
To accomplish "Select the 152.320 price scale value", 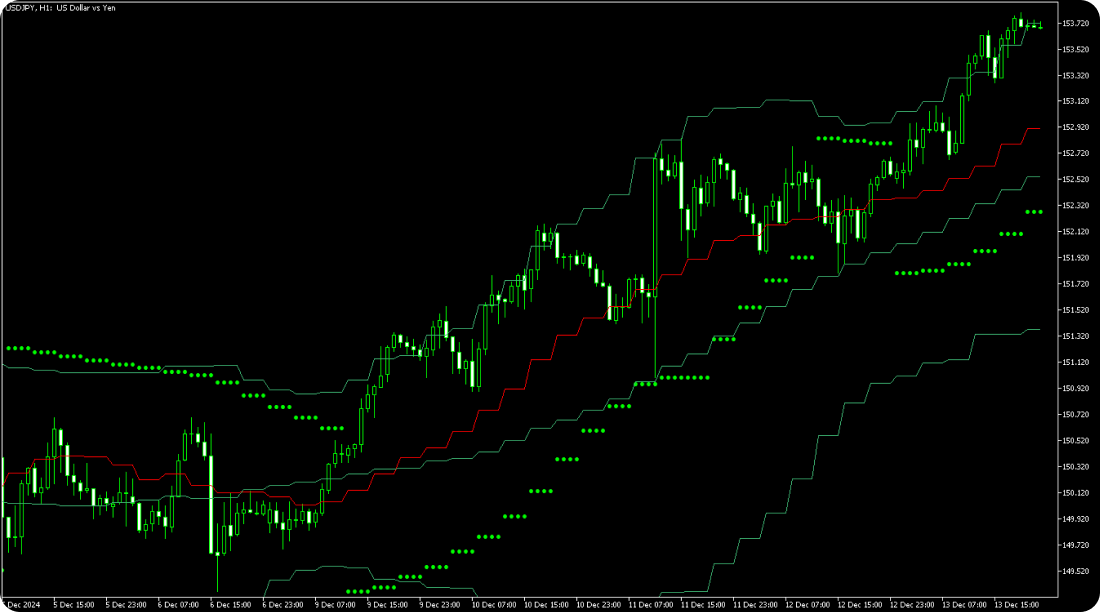I will click(1075, 206).
